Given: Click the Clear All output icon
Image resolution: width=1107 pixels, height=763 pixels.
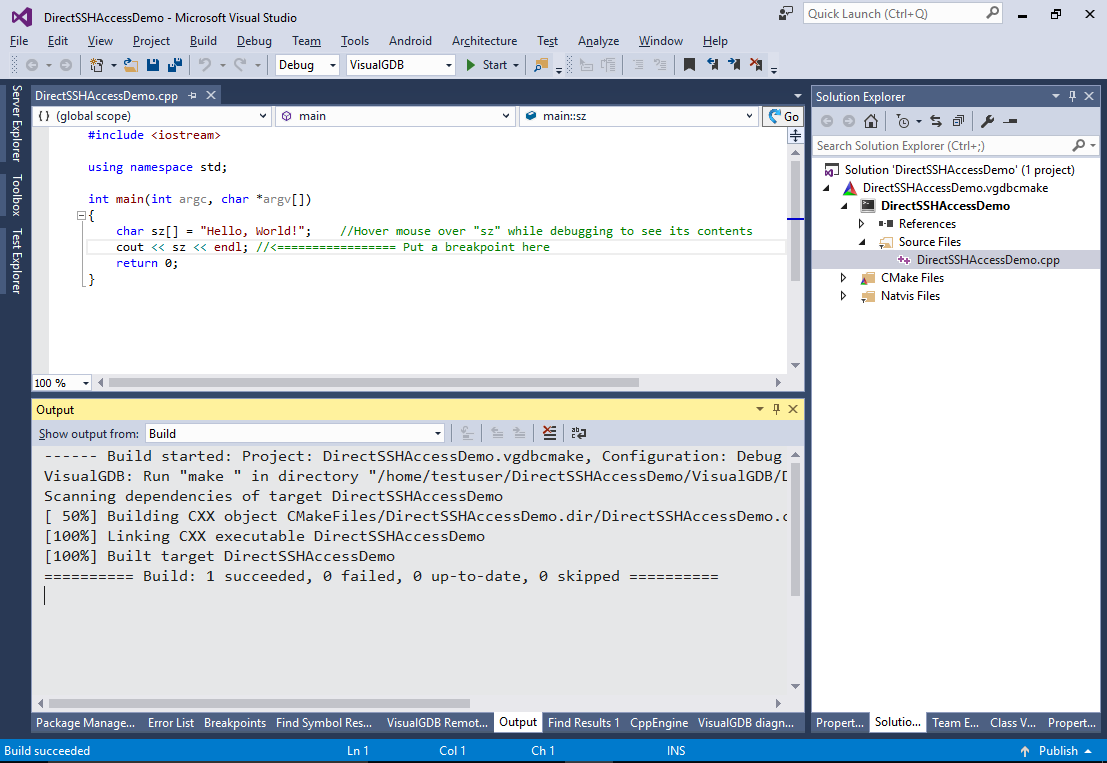Looking at the screenshot, I should [549, 433].
